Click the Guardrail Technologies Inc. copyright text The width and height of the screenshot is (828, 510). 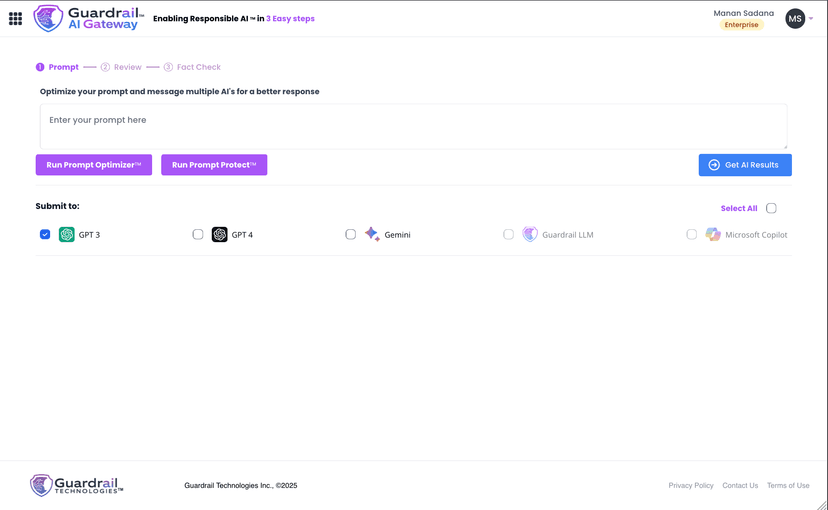241,485
